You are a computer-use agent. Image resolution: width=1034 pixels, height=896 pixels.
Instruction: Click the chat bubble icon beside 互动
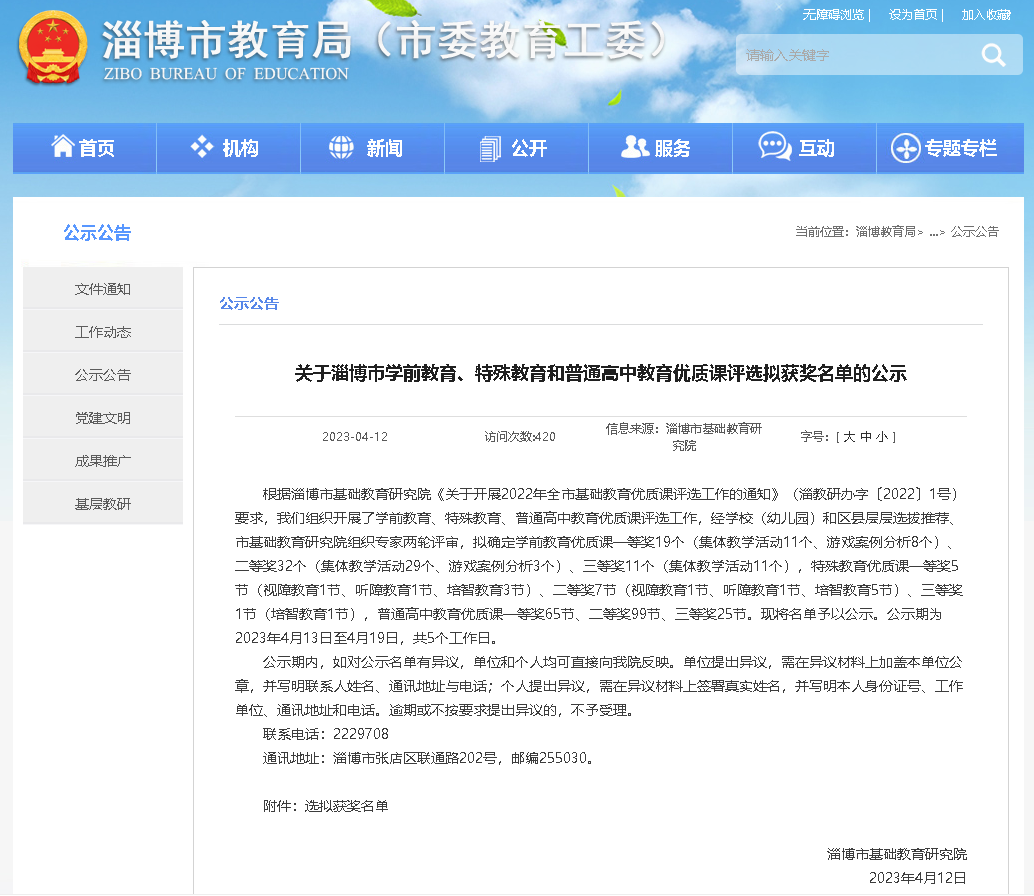point(774,146)
